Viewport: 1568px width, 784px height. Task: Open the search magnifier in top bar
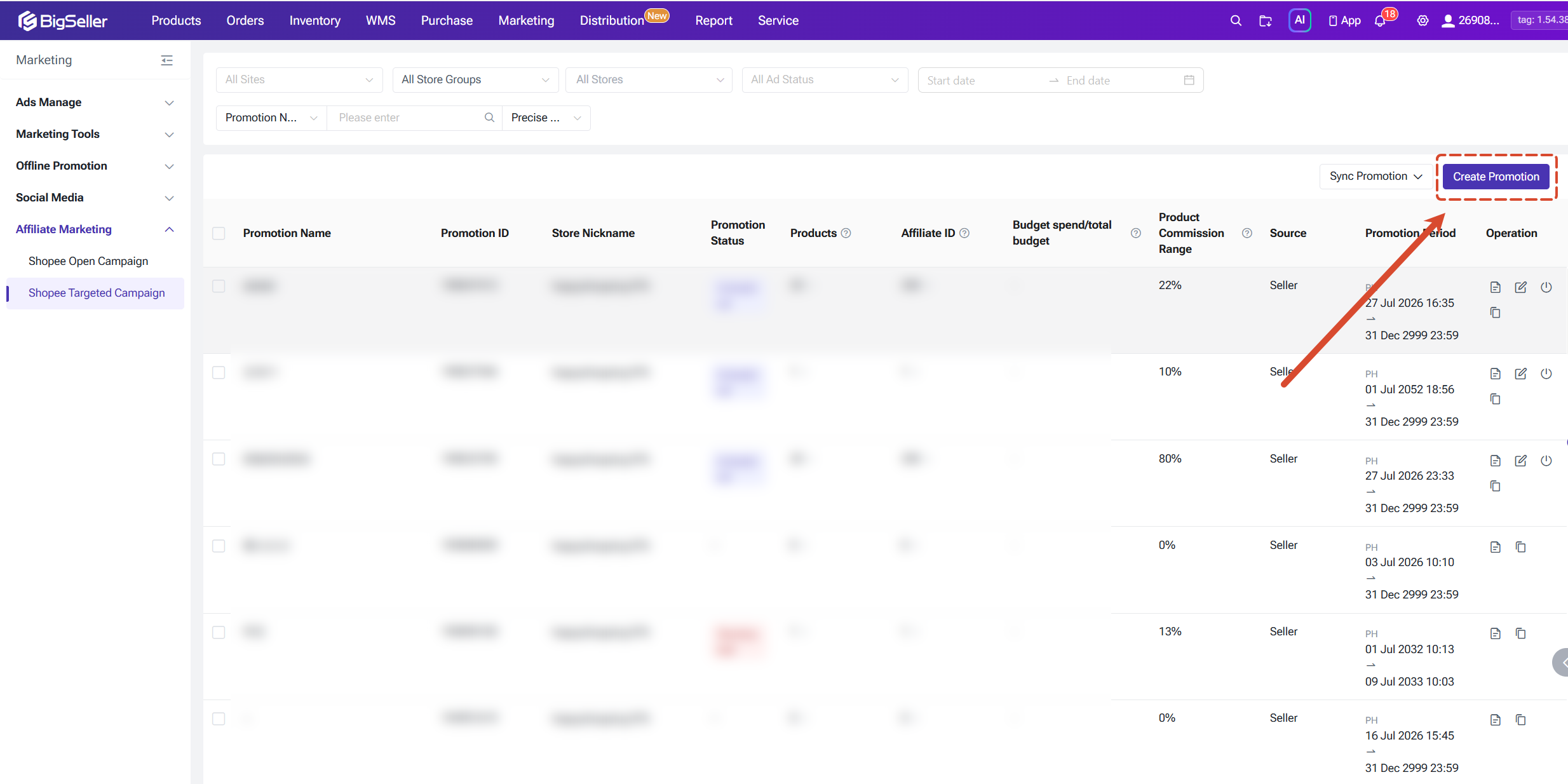coord(1235,20)
